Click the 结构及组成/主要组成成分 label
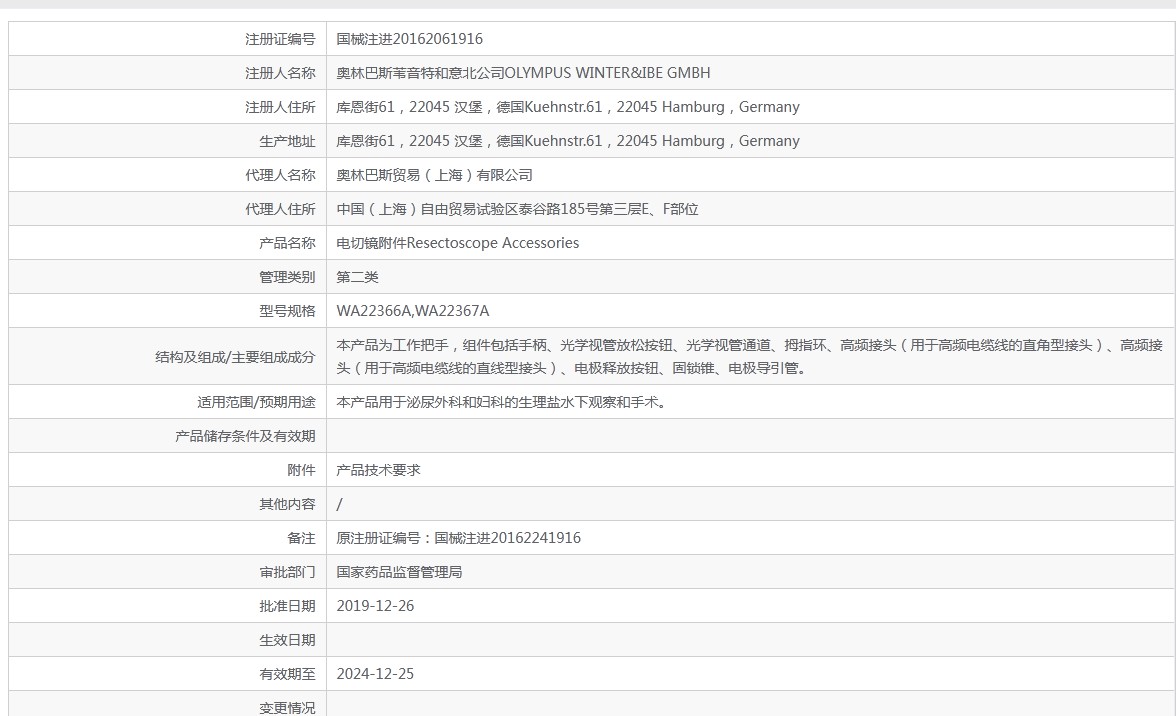Viewport: 1176px width, 716px height. (x=235, y=357)
